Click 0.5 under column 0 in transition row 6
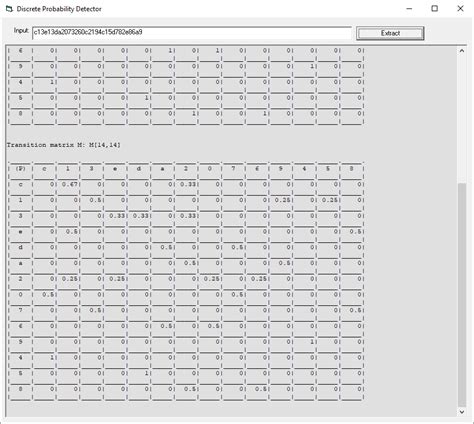The image size is (474, 424). [214, 326]
